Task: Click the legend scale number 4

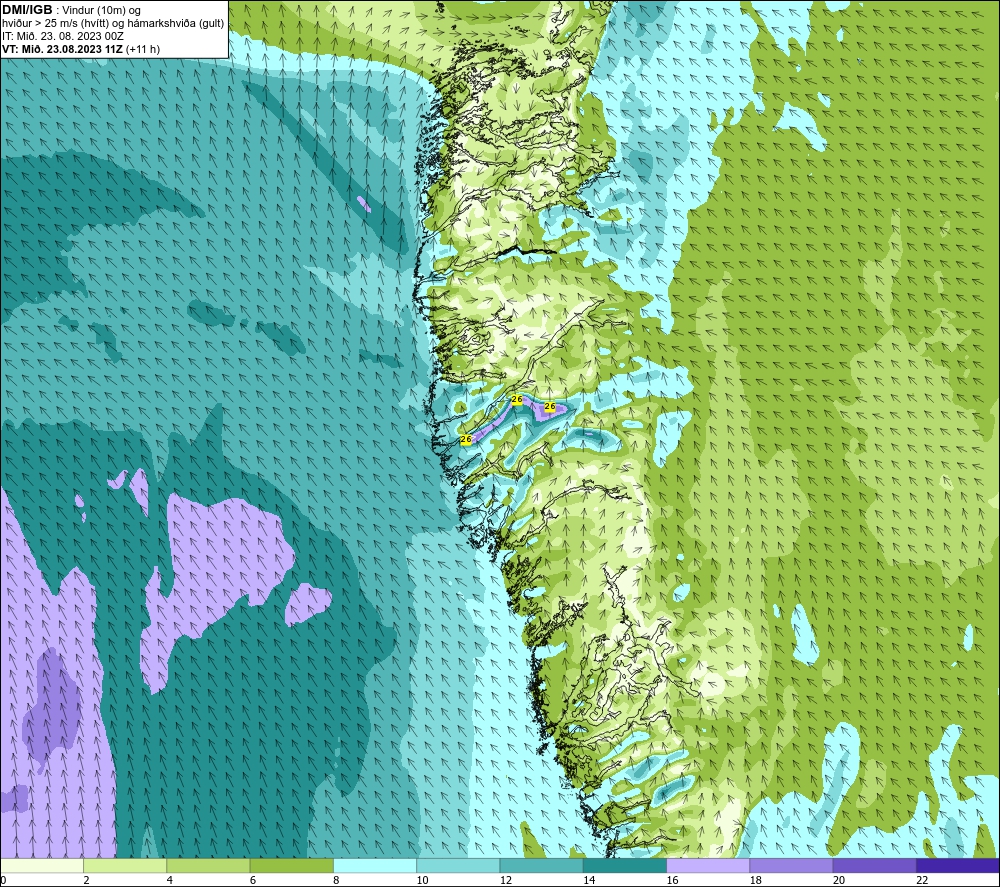Action: coord(170,880)
